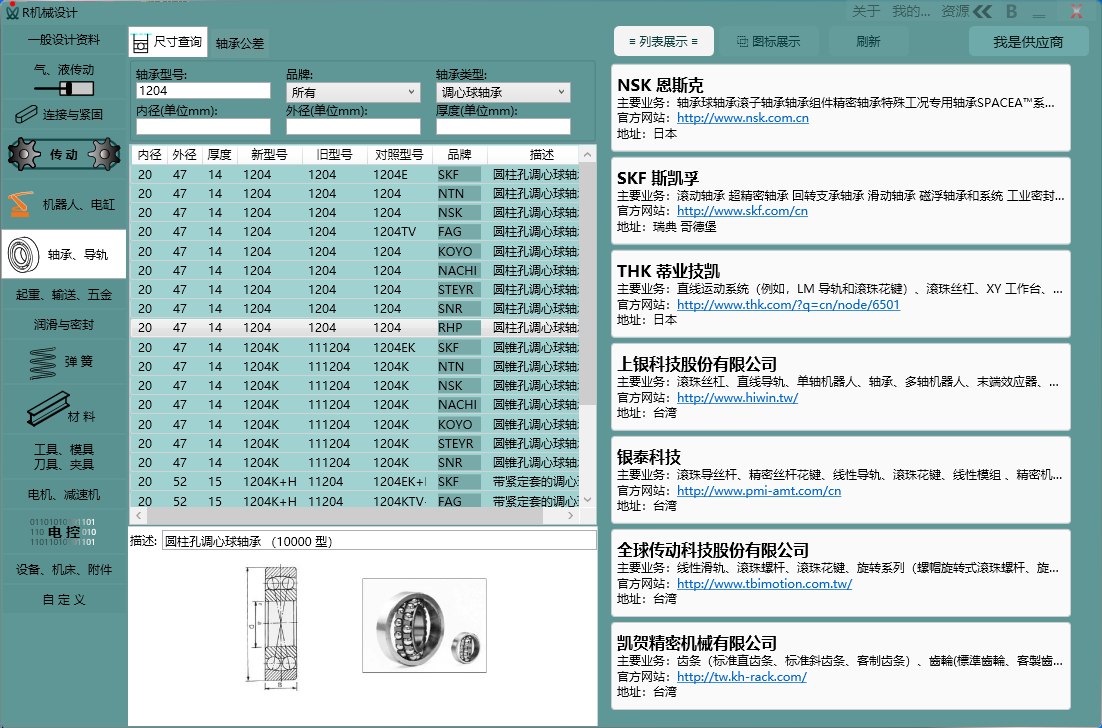Open the 电控 binary-code category
Image resolution: width=1102 pixels, height=728 pixels.
coord(64,532)
